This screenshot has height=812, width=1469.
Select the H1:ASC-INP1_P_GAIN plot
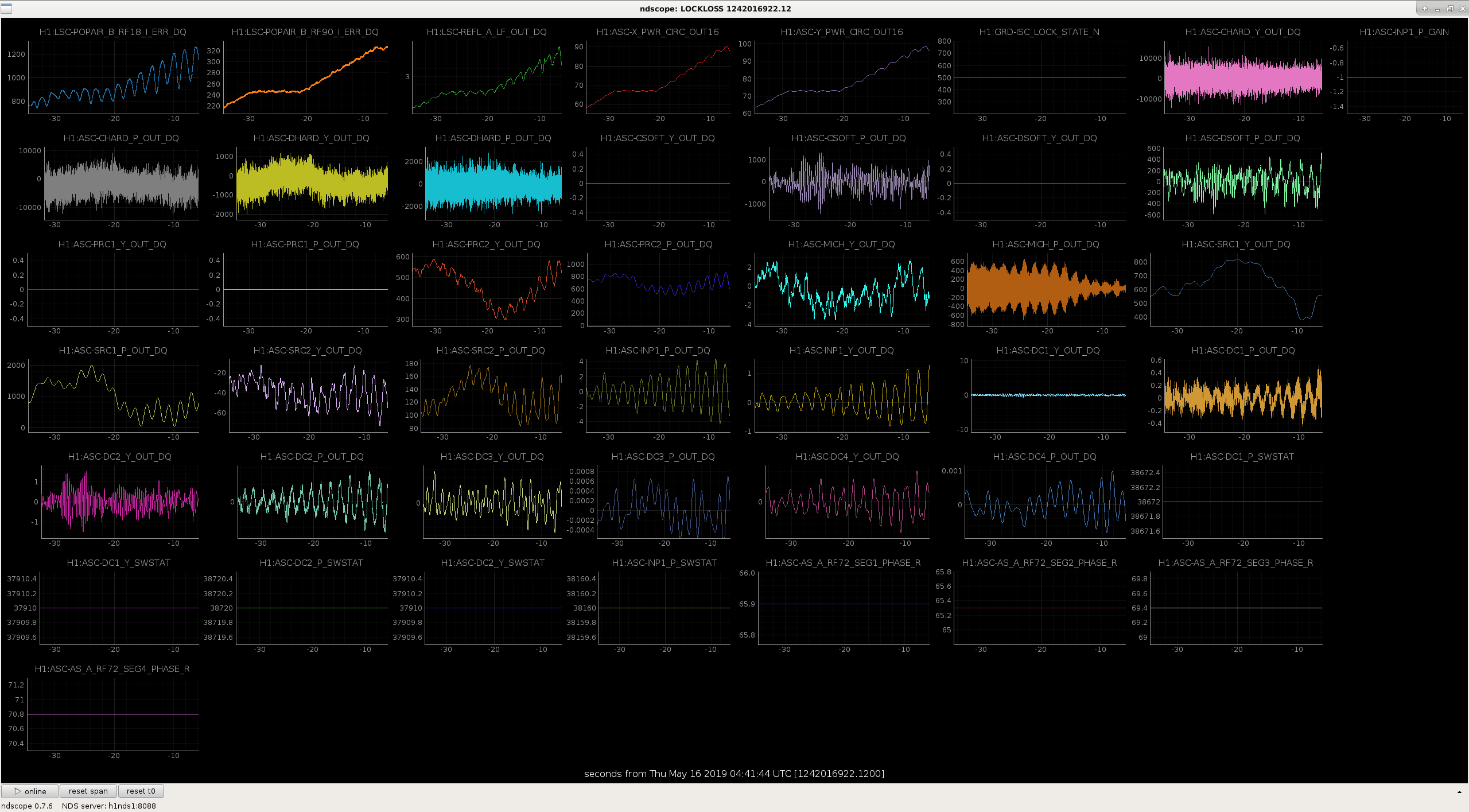[x=1404, y=77]
